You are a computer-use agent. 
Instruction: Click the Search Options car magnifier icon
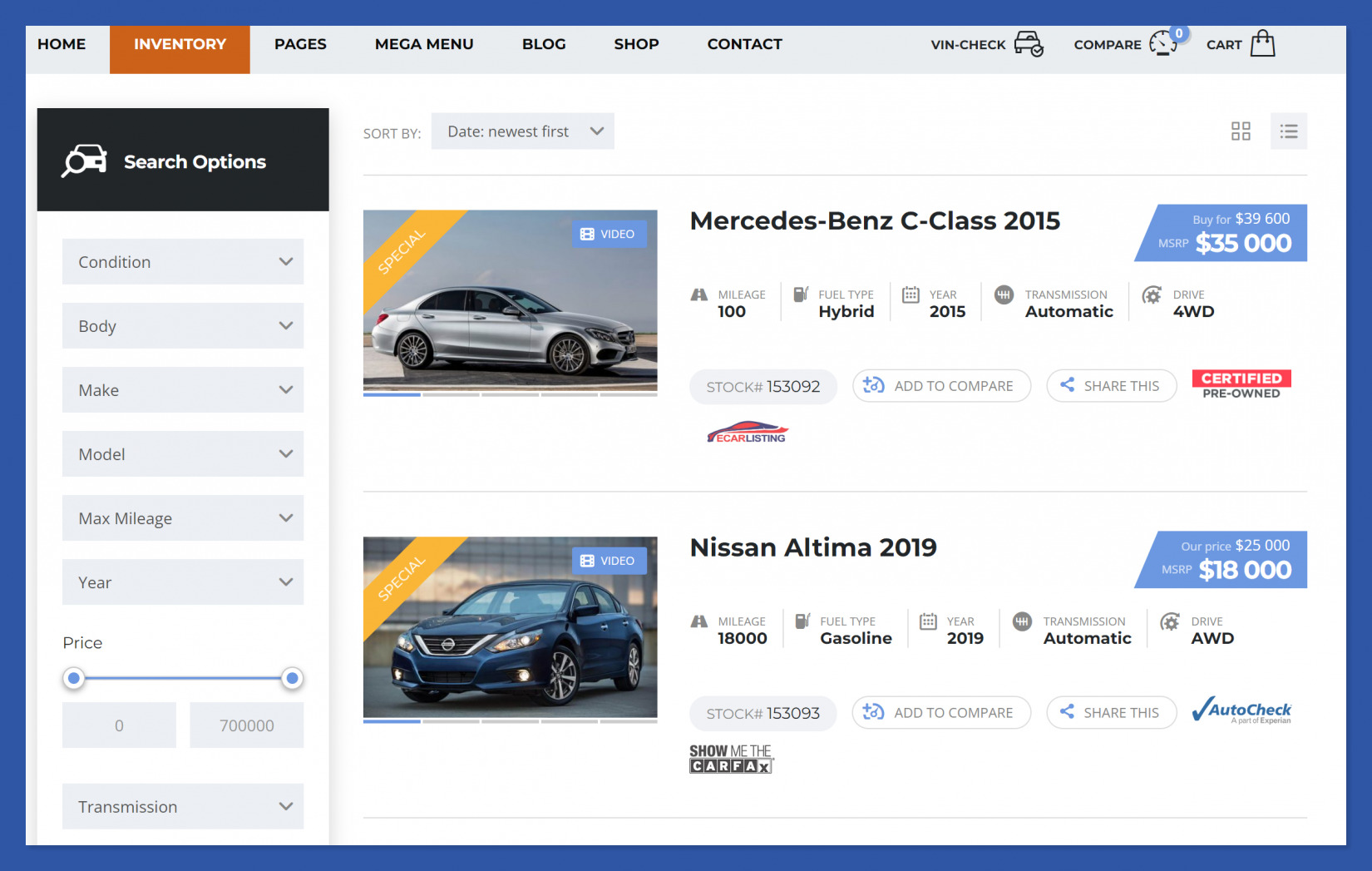pyautogui.click(x=84, y=161)
